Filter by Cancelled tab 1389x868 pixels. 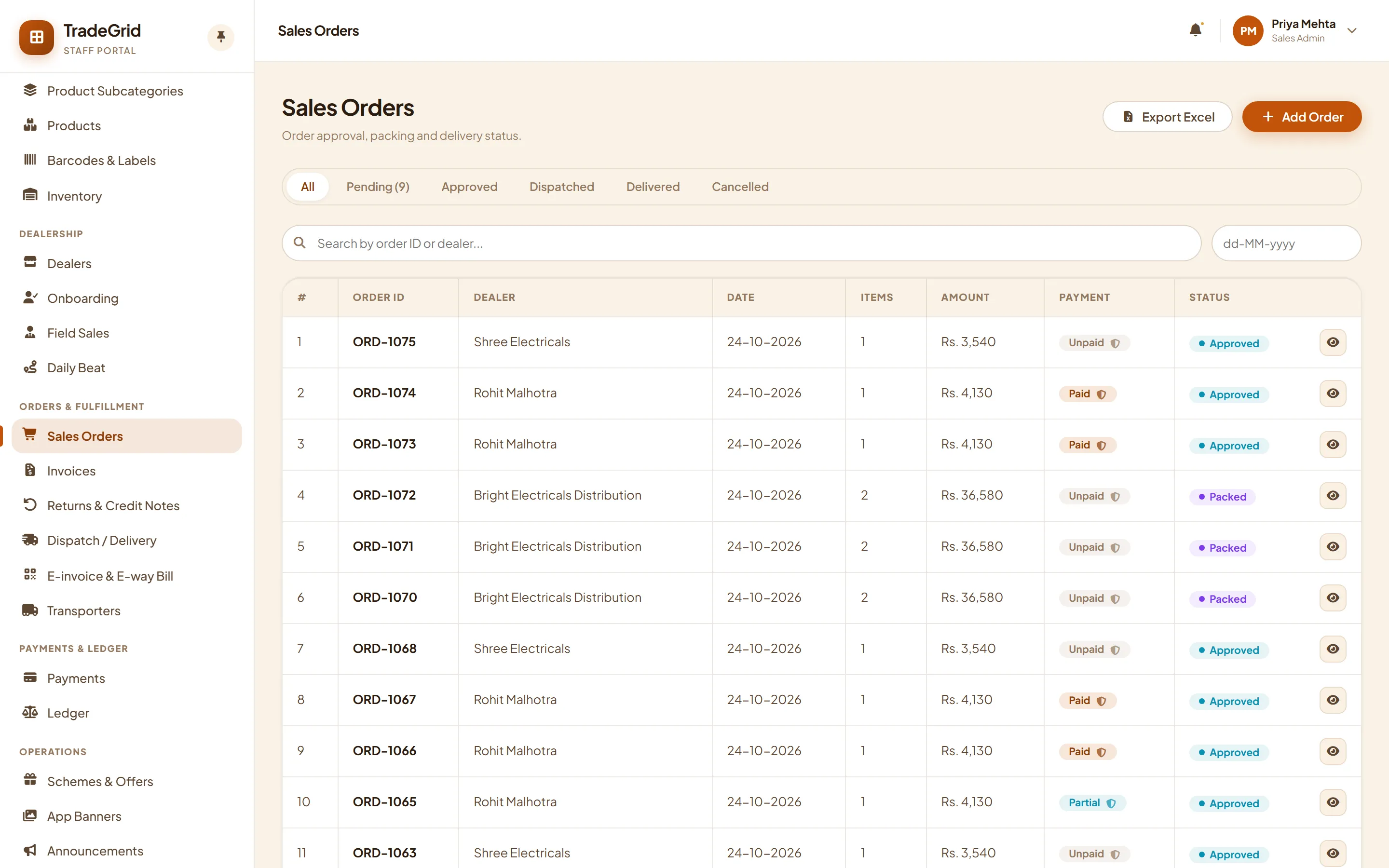[740, 187]
